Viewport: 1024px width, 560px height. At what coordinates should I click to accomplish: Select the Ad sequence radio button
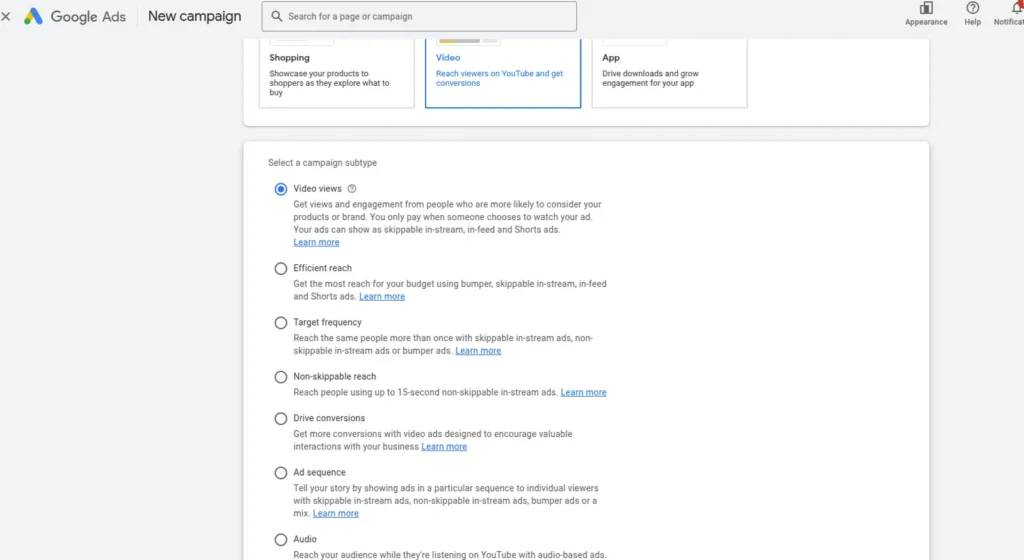pos(281,472)
